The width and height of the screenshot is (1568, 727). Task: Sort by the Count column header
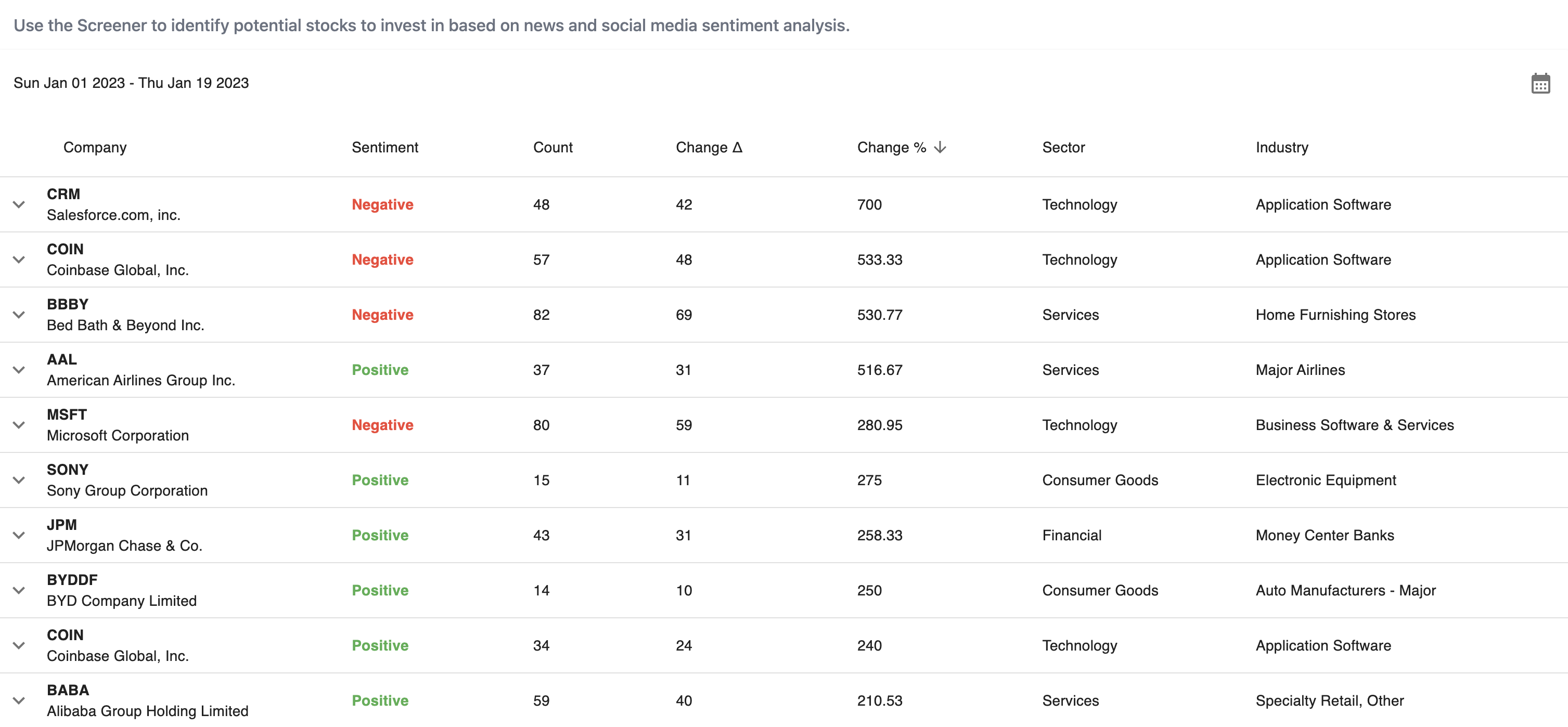click(552, 147)
